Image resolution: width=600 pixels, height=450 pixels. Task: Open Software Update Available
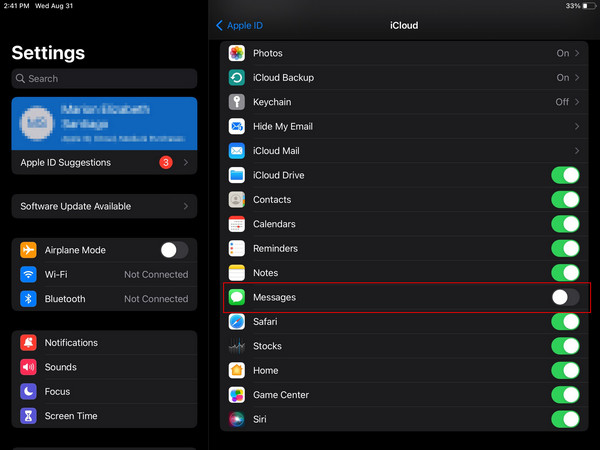104,206
